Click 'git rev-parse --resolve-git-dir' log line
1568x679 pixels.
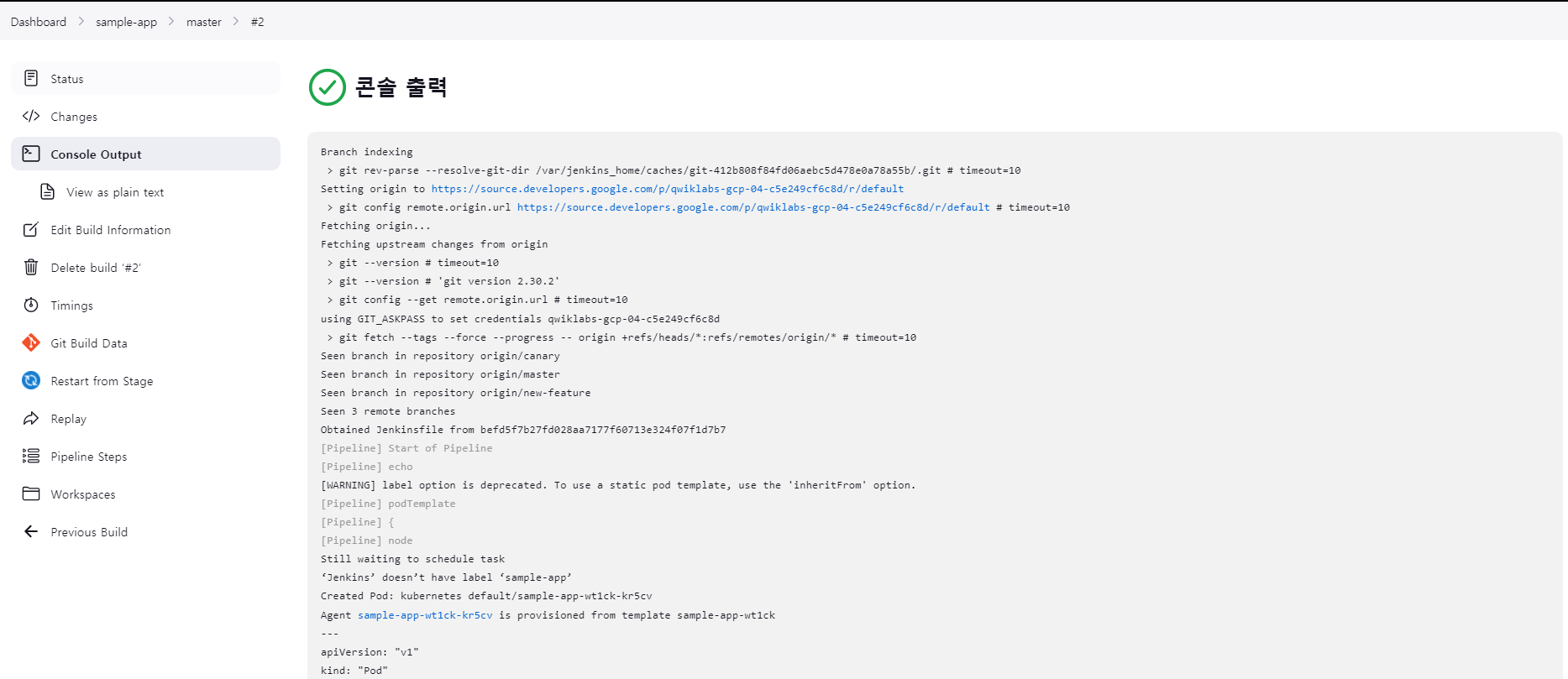pos(674,170)
